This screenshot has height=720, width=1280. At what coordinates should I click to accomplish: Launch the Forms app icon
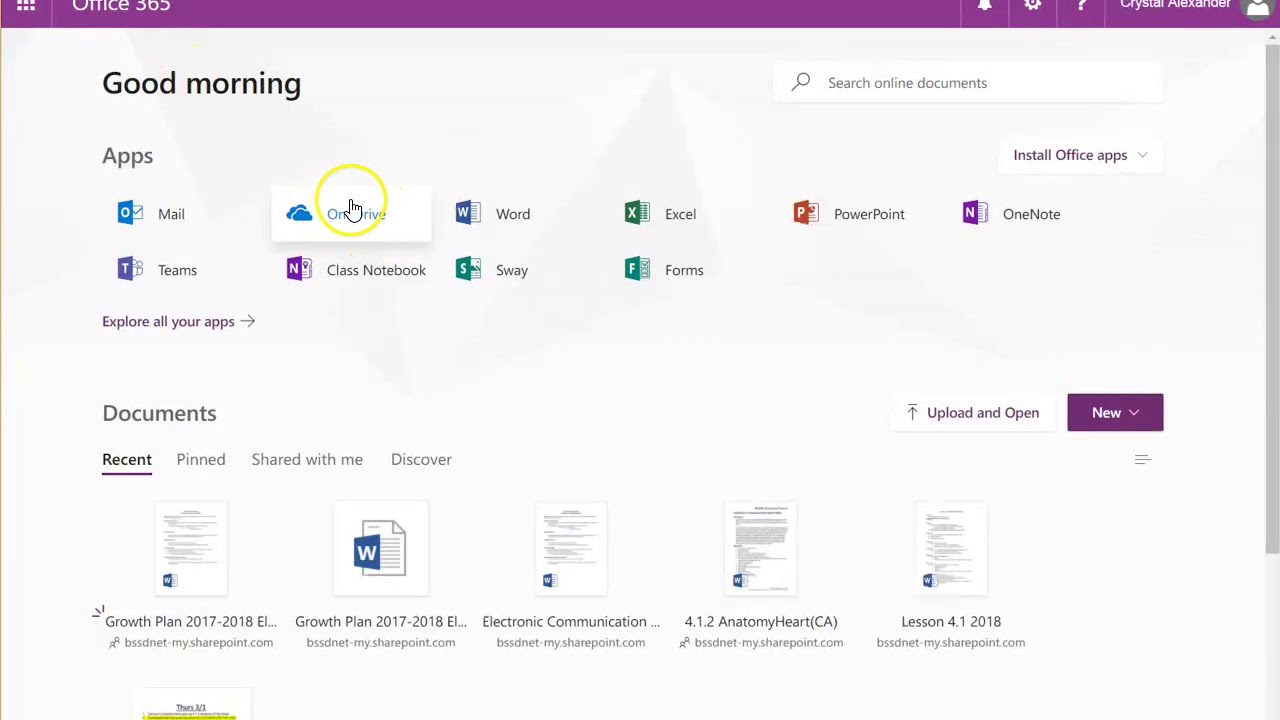tap(637, 269)
